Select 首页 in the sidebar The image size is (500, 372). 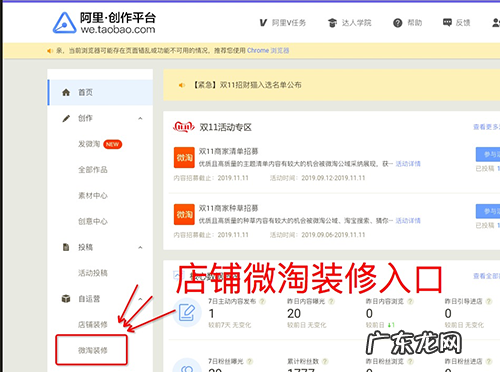tap(100, 92)
